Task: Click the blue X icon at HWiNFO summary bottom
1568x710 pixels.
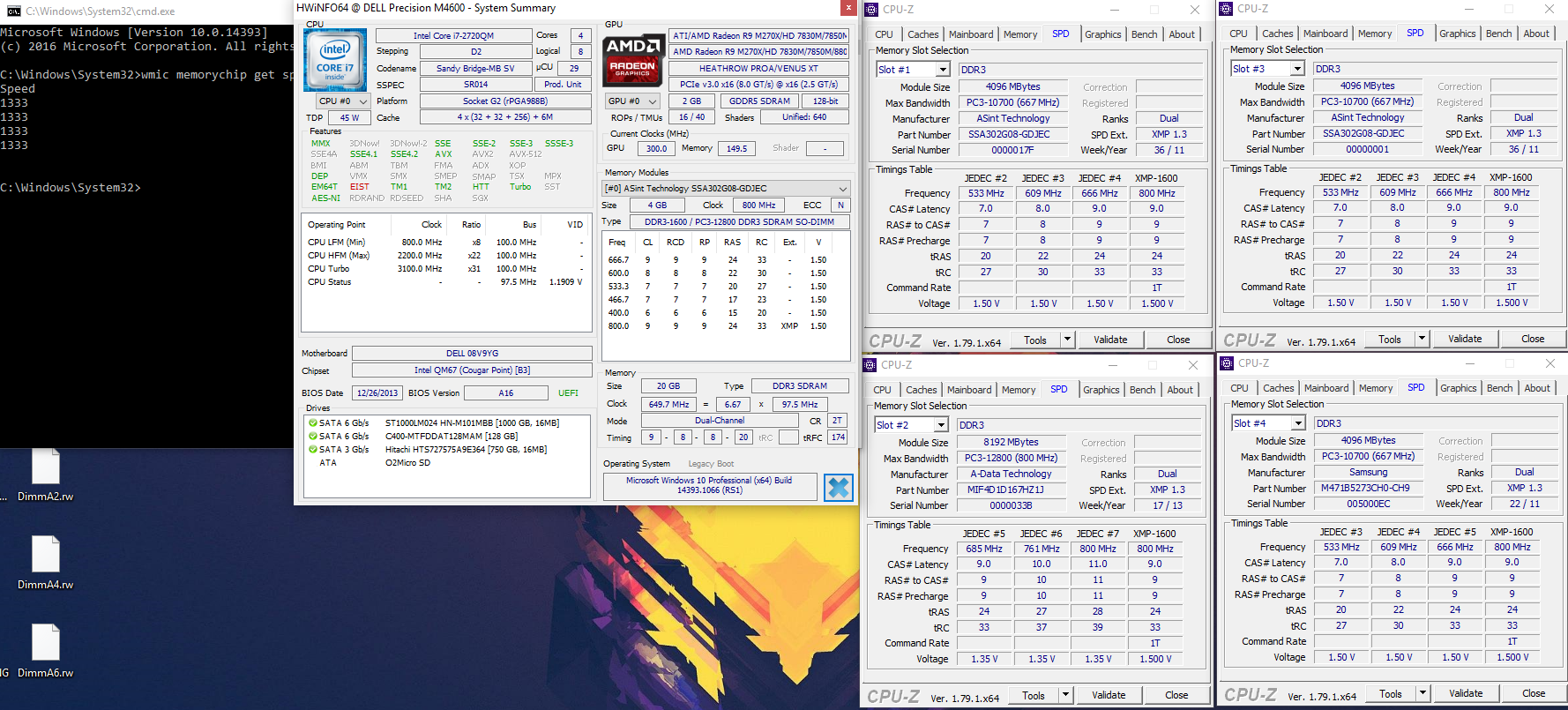Action: click(x=839, y=487)
